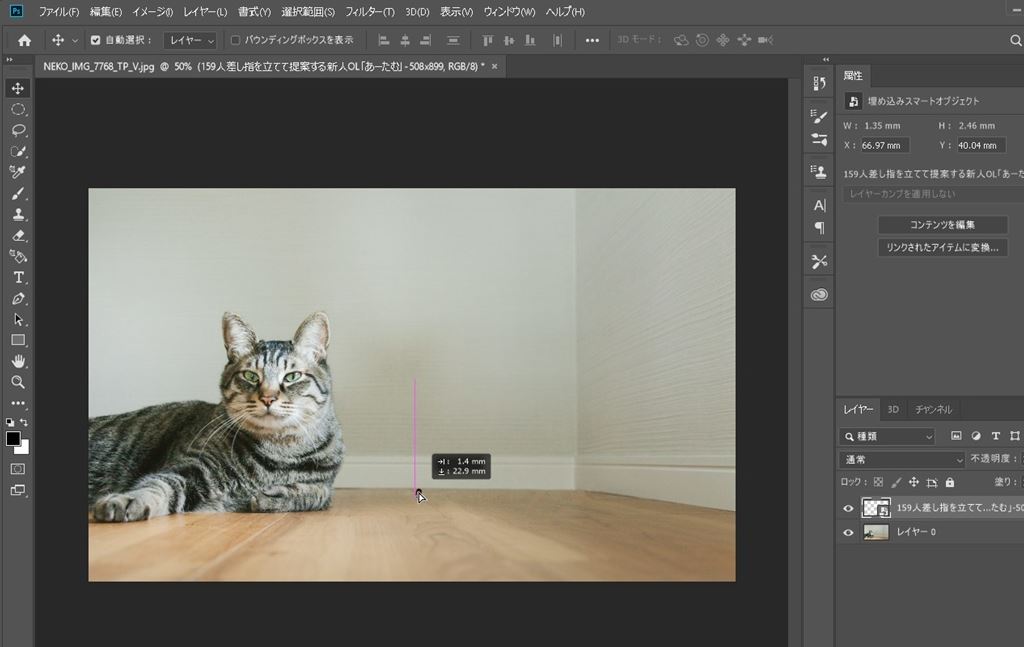
Task: Switch to the Hand tool
Action: (x=18, y=361)
